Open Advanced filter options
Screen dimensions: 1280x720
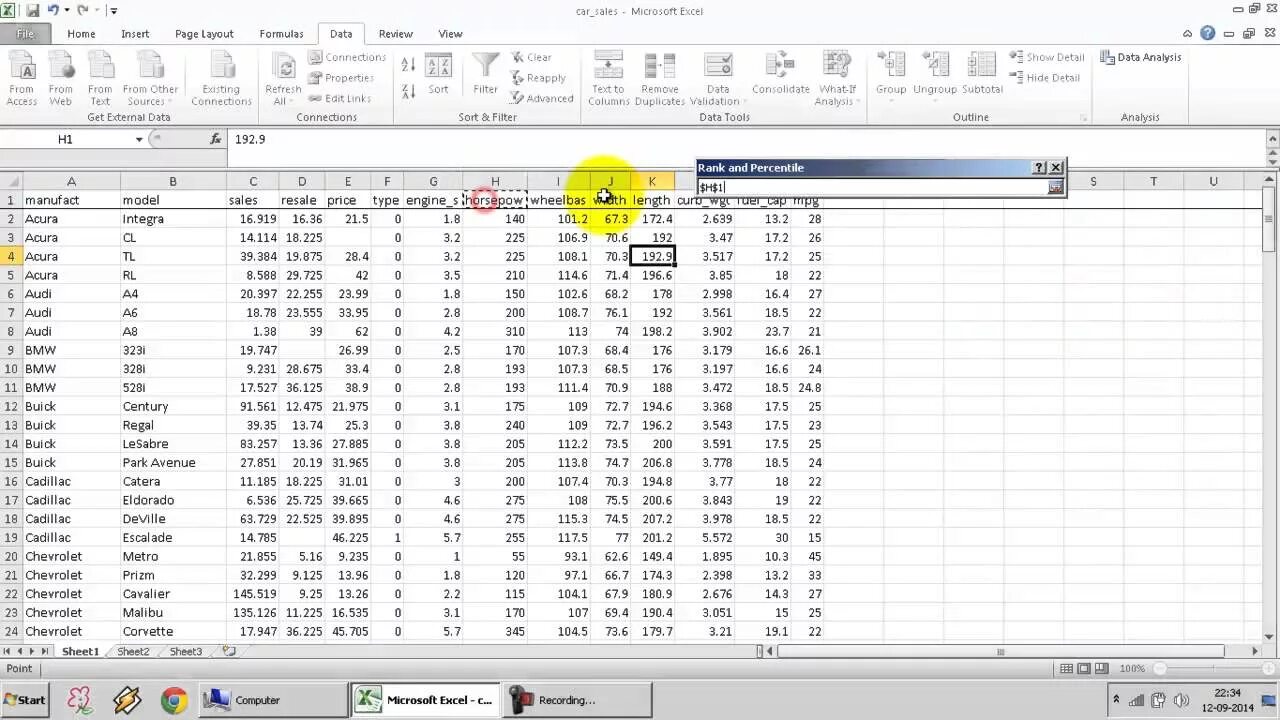pos(541,98)
